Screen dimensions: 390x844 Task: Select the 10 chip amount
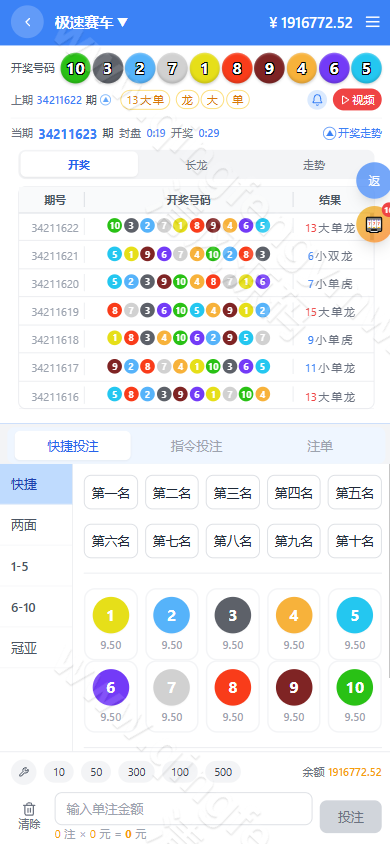pos(59,772)
